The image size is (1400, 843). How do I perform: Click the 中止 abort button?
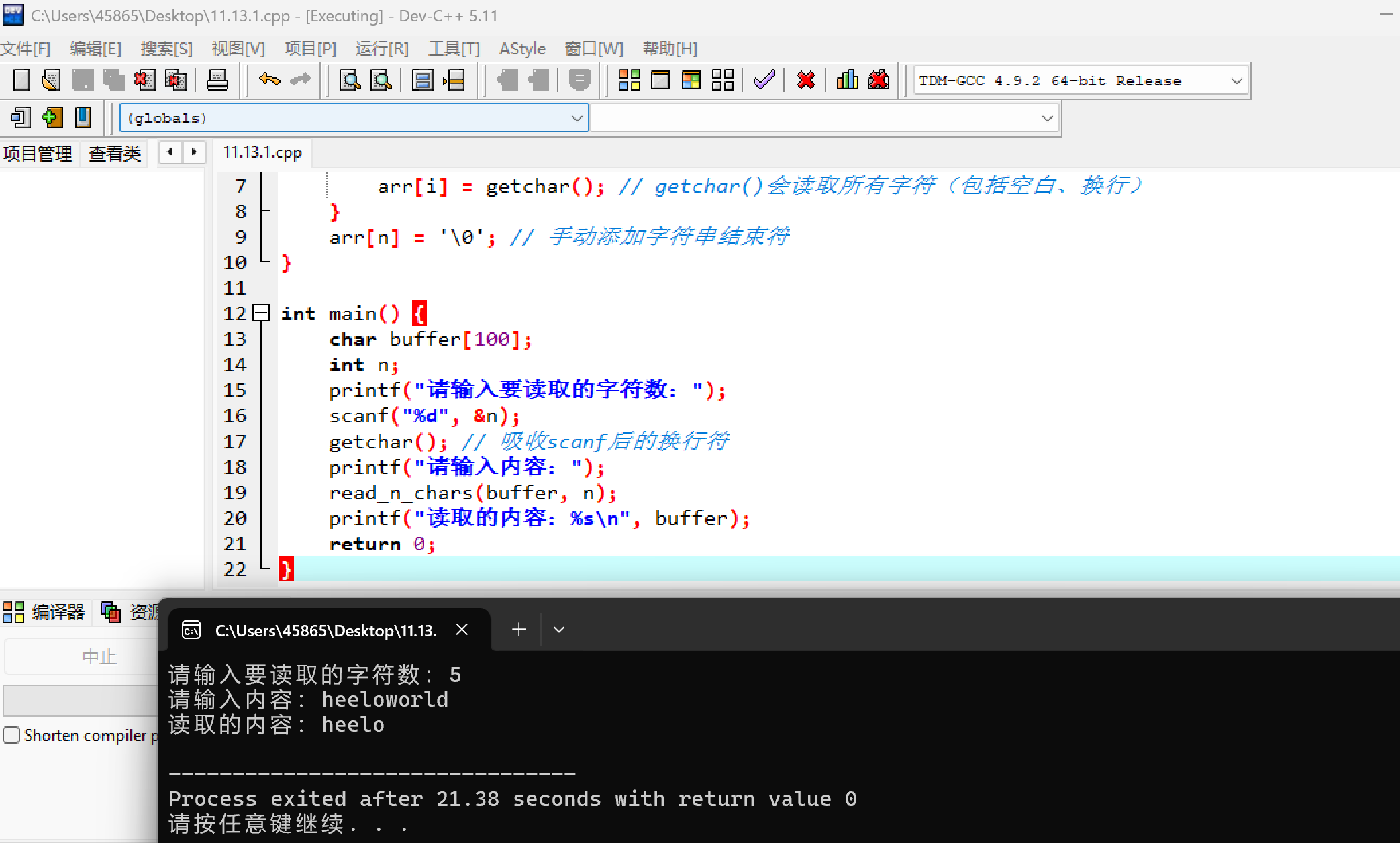[99, 656]
